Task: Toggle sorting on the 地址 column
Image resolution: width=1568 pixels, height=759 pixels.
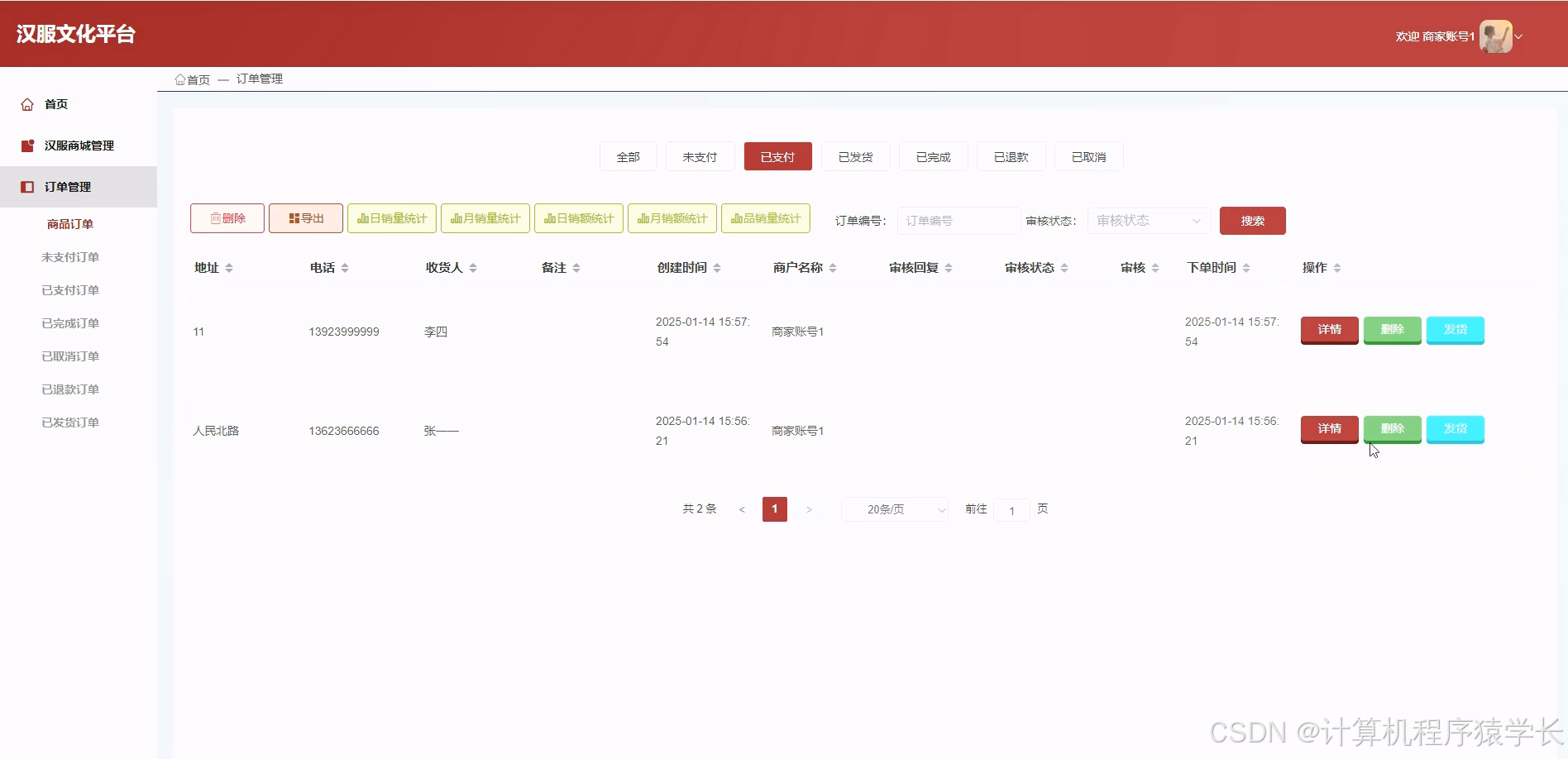Action: click(x=230, y=267)
